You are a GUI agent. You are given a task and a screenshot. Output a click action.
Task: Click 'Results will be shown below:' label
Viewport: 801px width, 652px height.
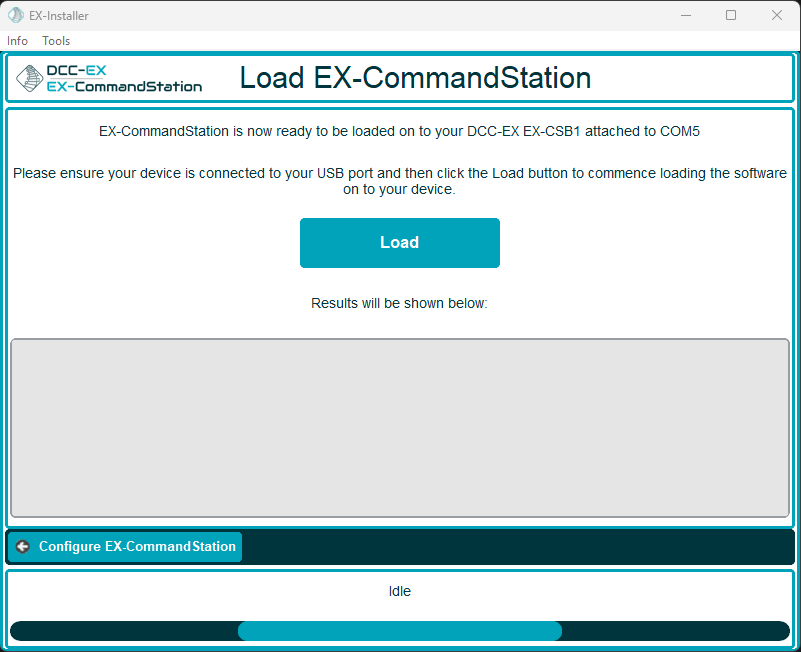click(x=399, y=304)
